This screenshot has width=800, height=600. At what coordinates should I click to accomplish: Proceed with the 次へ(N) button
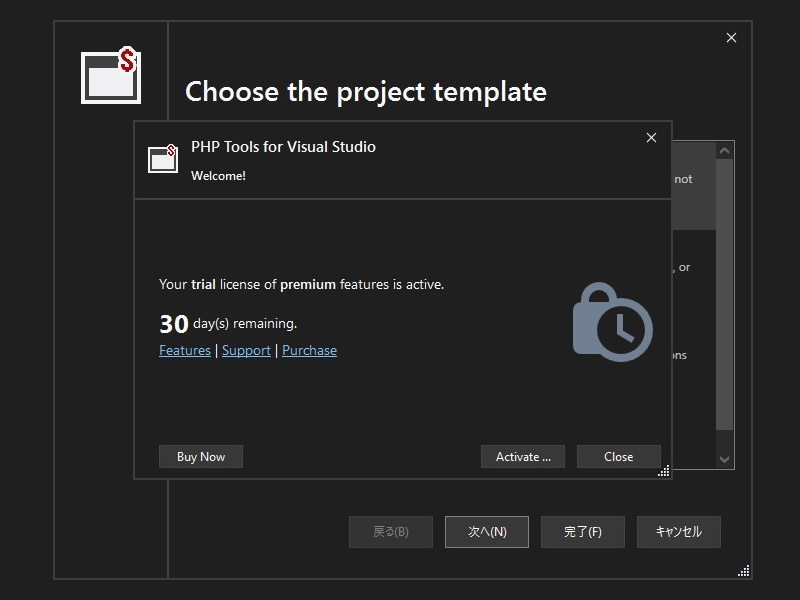coord(487,532)
